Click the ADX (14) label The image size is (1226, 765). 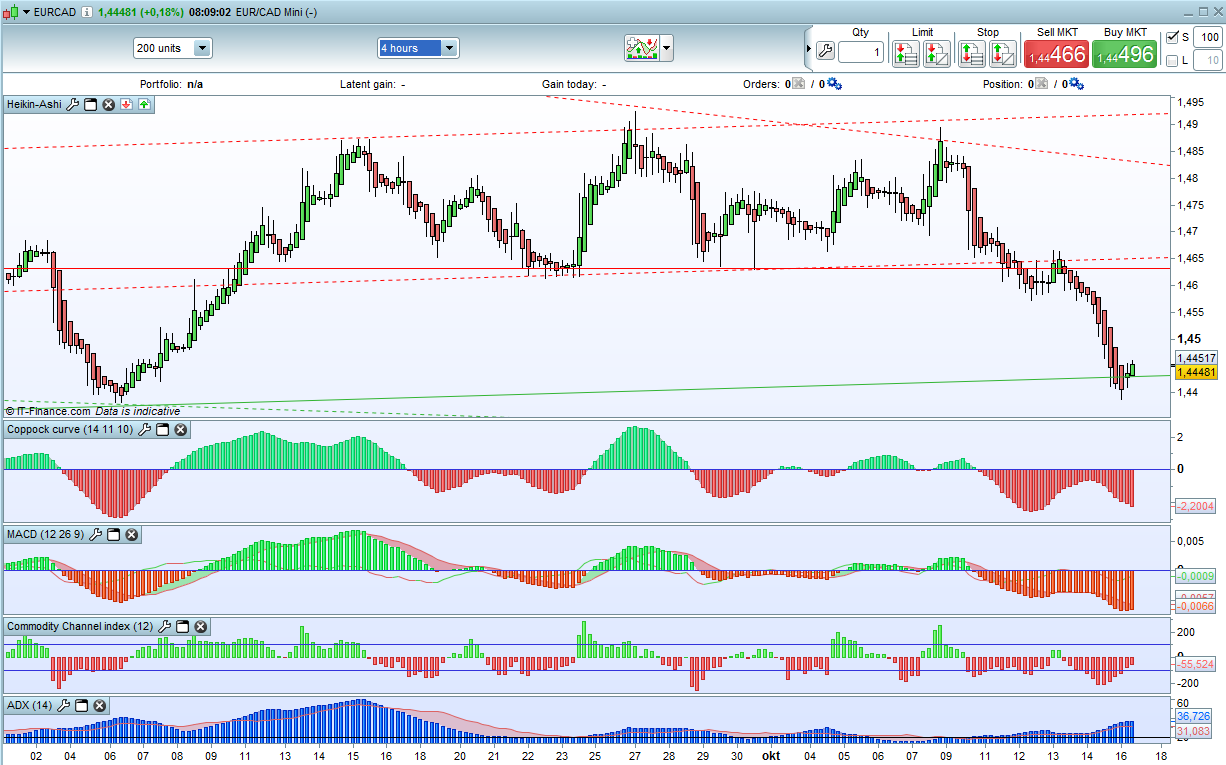30,706
